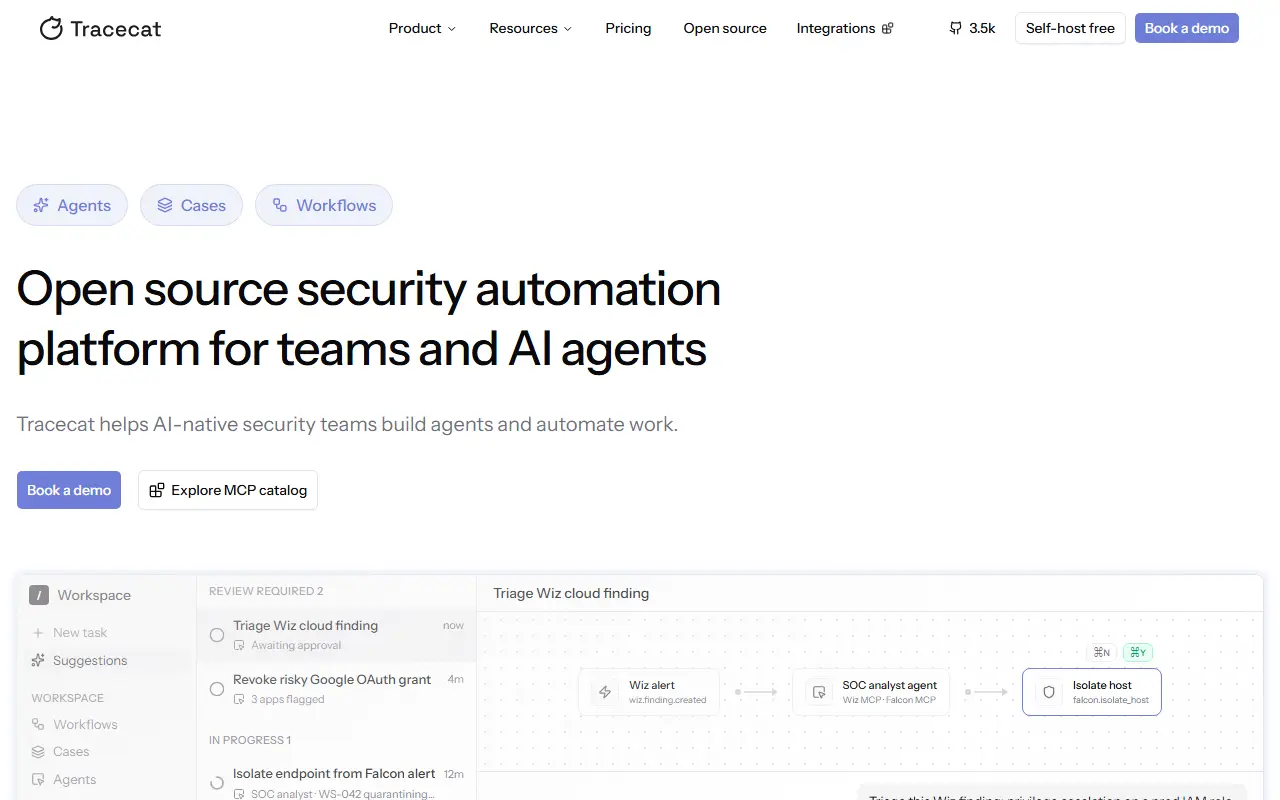
Task: Click the small icon beside 3 apps flagged
Action: (x=239, y=699)
